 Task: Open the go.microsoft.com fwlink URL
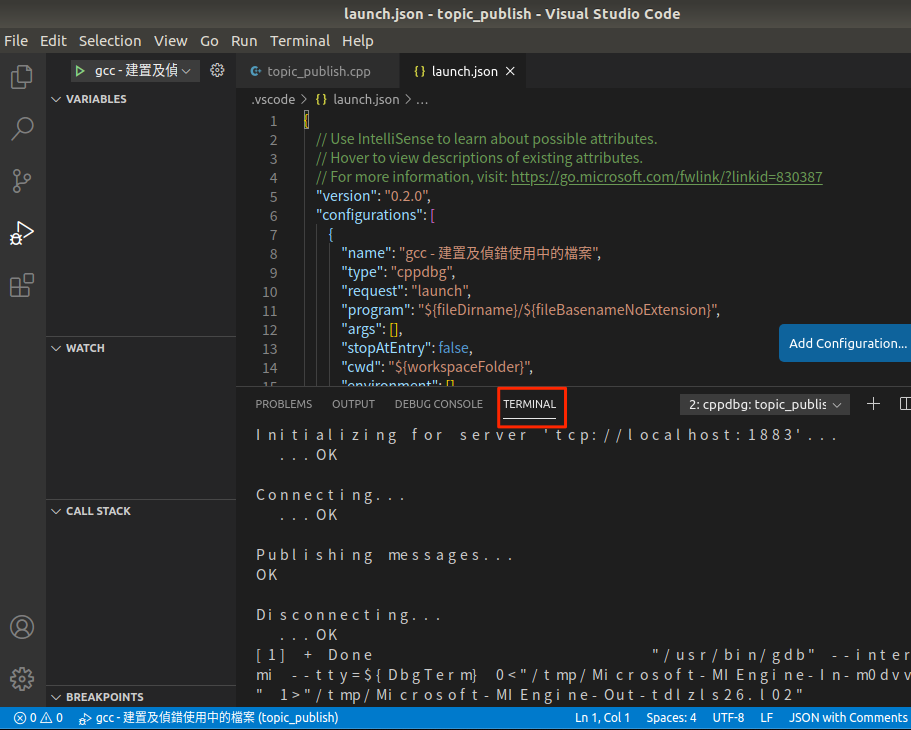666,177
